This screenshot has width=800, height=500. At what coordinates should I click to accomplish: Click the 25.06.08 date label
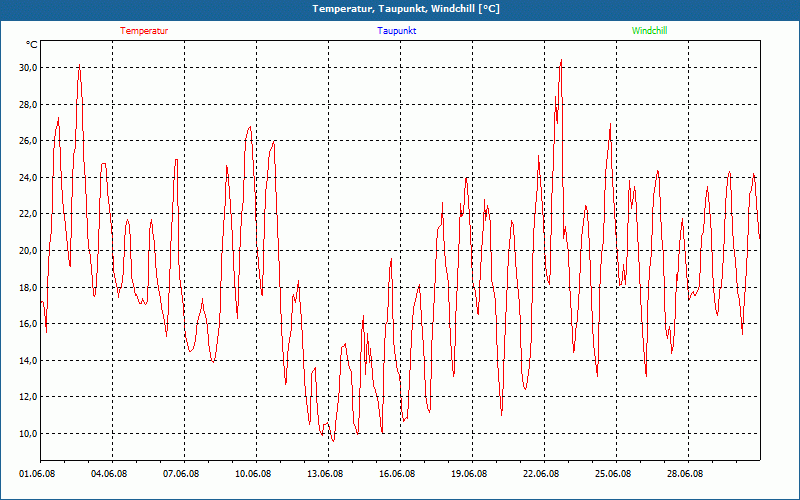[x=613, y=474]
